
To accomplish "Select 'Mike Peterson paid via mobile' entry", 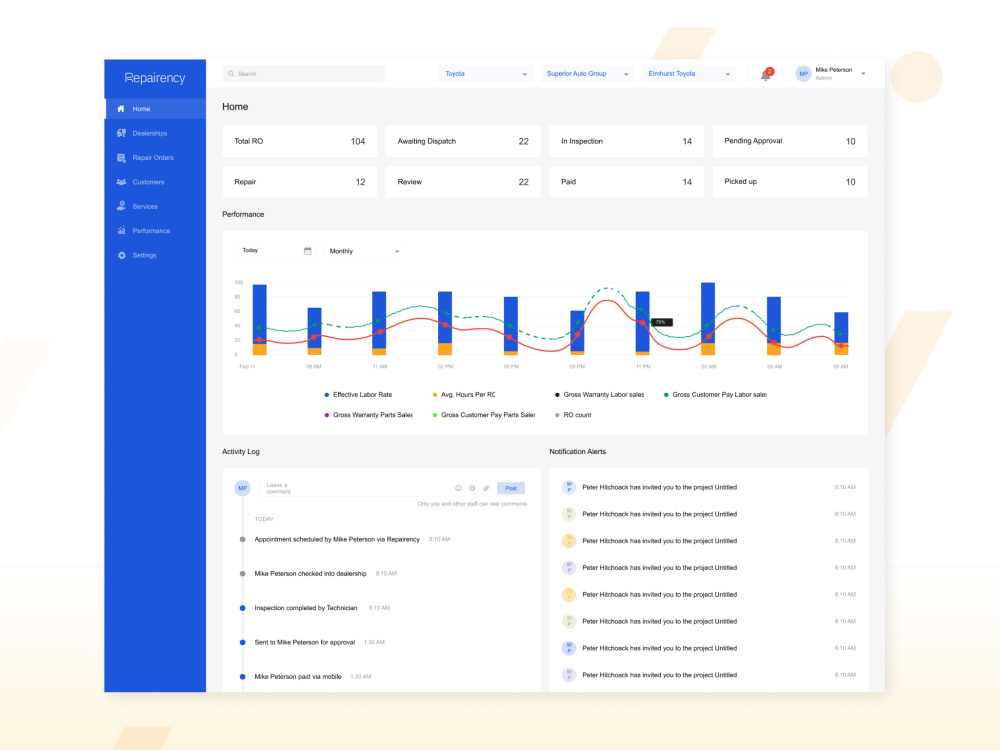I will (298, 677).
